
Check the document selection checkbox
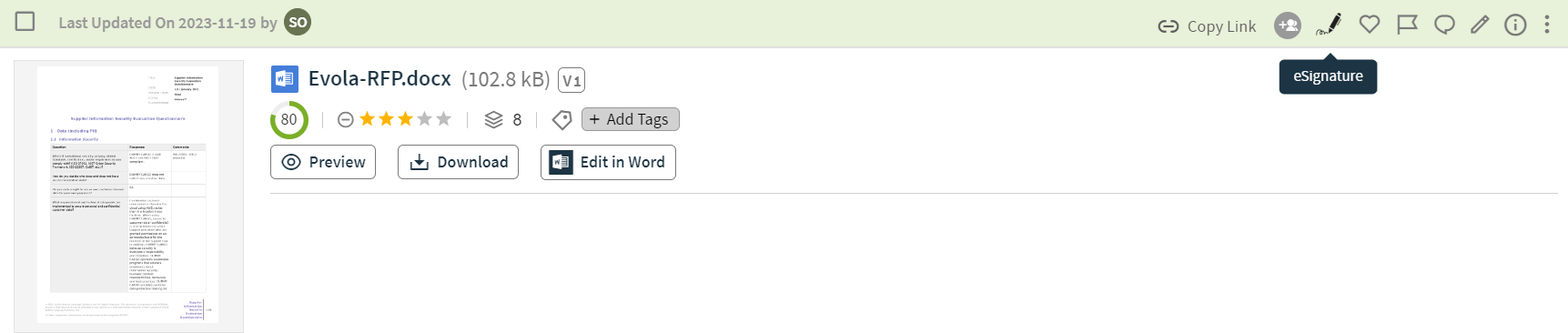tap(25, 21)
